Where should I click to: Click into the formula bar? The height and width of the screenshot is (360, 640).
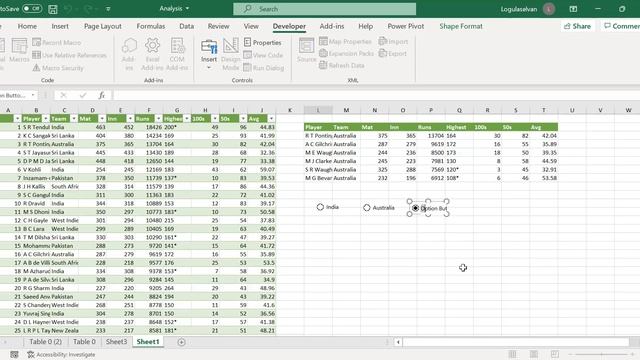(376, 95)
